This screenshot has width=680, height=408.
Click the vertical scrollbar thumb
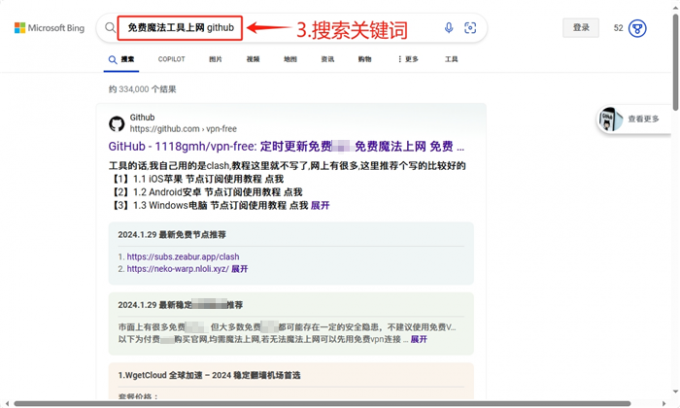[x=675, y=62]
